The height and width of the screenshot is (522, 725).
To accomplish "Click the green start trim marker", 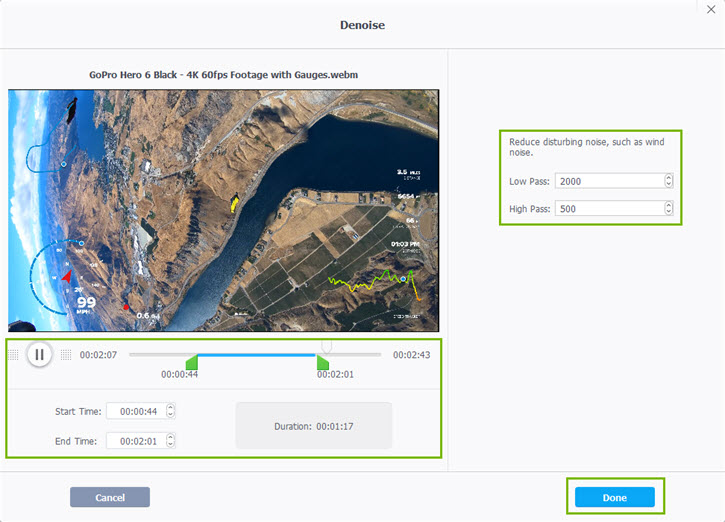I will click(192, 362).
